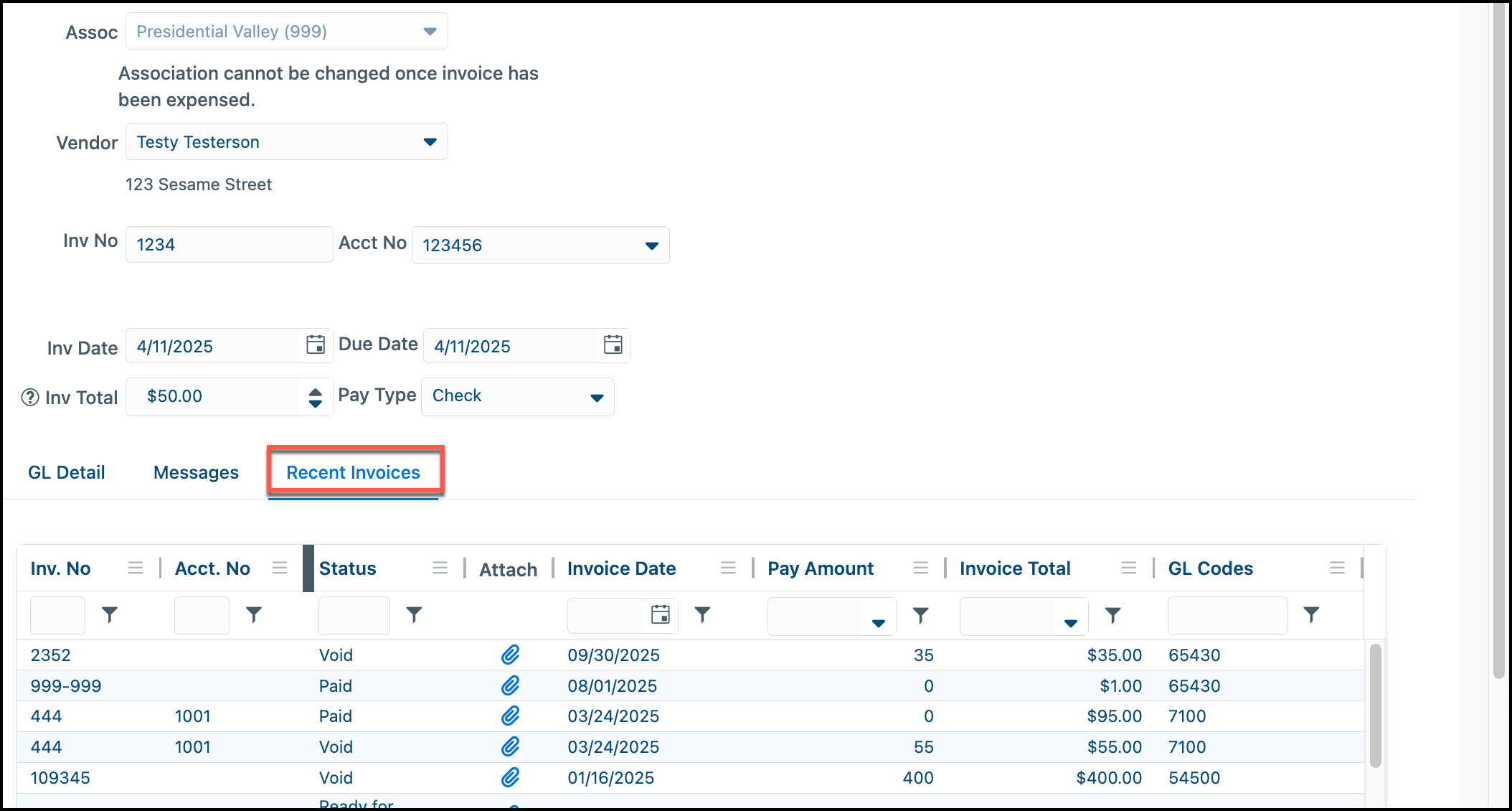Open the Due Date calendar picker
1512x811 pixels.
tap(613, 345)
